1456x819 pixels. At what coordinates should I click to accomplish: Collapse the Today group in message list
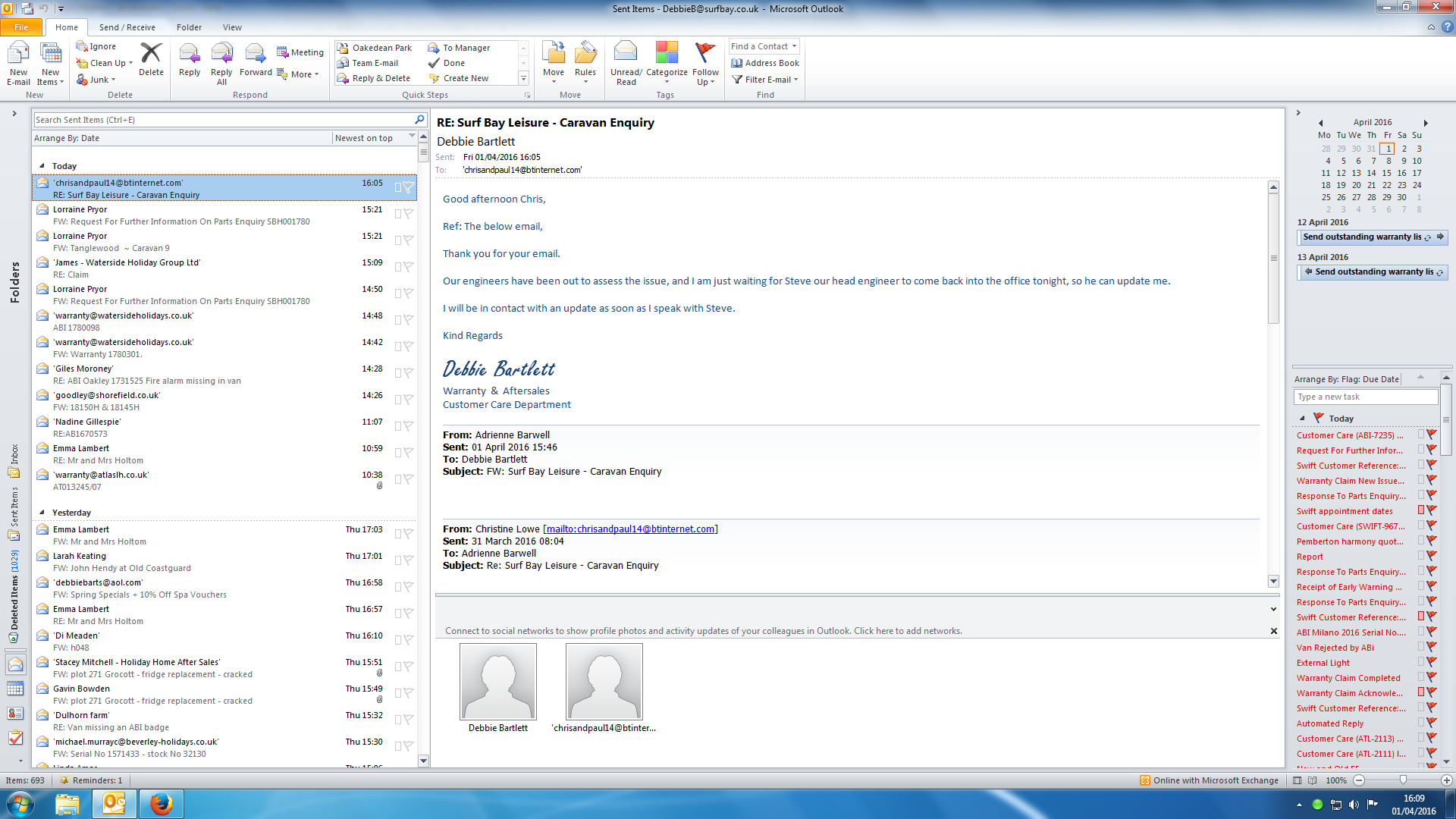tap(42, 166)
